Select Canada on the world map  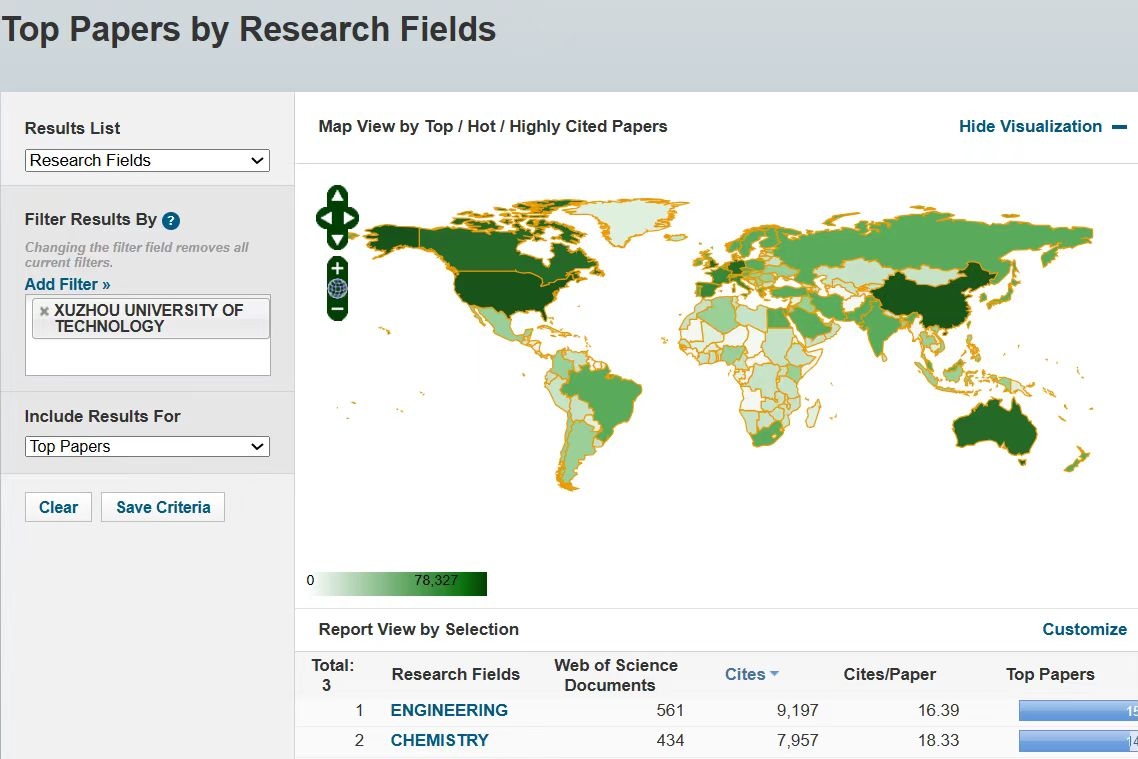click(479, 250)
